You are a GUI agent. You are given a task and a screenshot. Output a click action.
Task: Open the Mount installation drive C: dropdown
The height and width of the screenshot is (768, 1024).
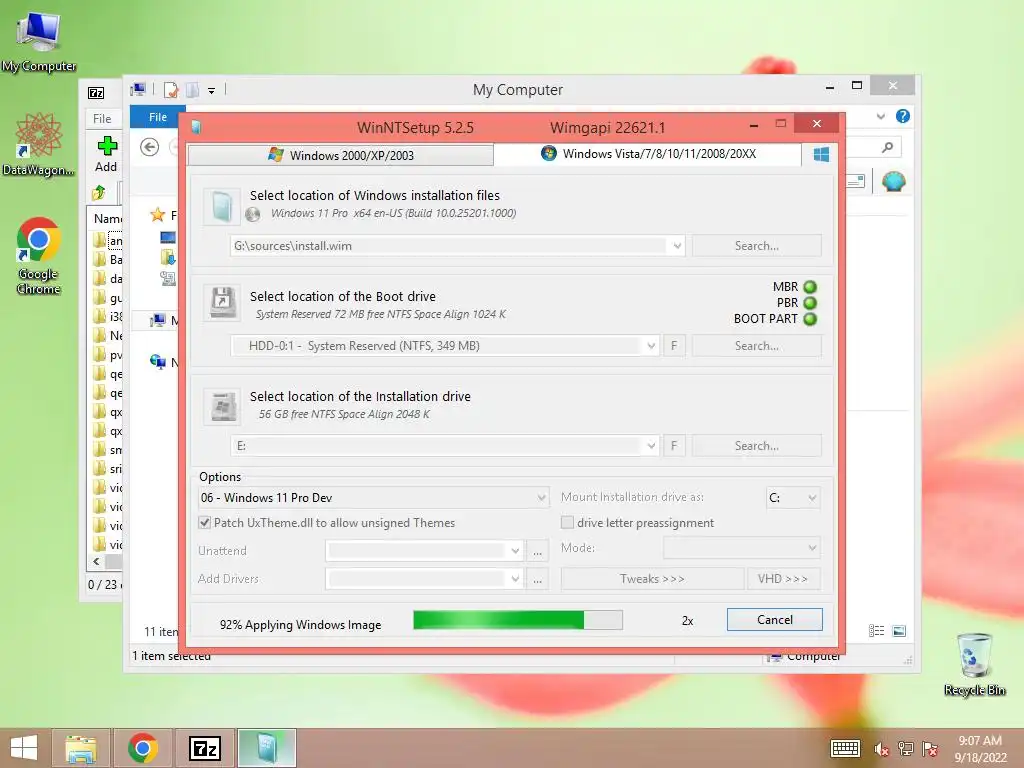pos(812,498)
